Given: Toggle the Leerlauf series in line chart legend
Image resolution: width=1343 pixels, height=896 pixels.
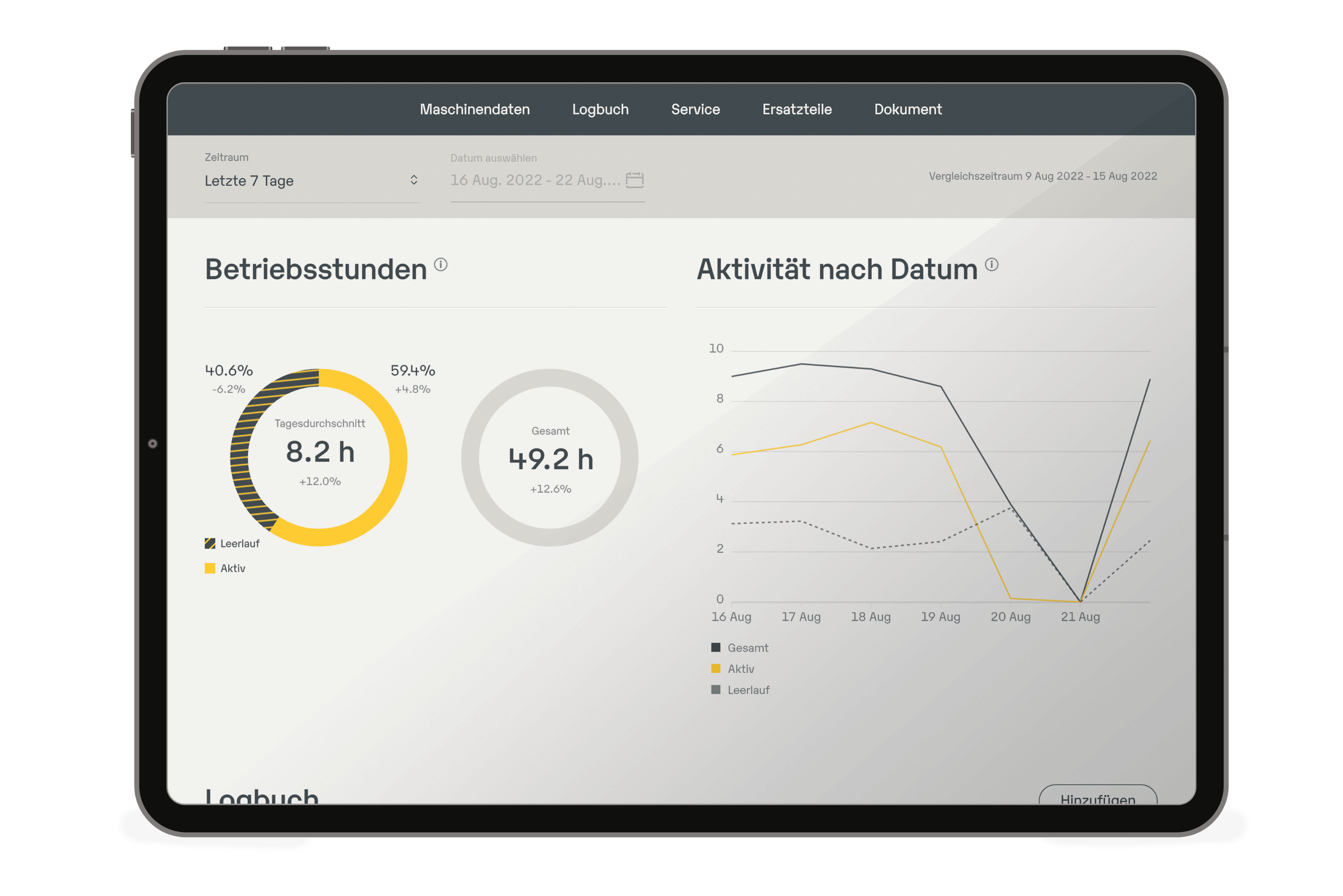Looking at the screenshot, I should pos(740,690).
